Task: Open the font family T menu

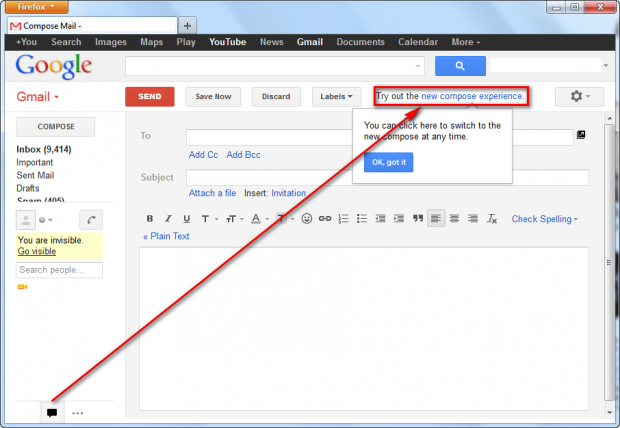Action: click(x=209, y=219)
